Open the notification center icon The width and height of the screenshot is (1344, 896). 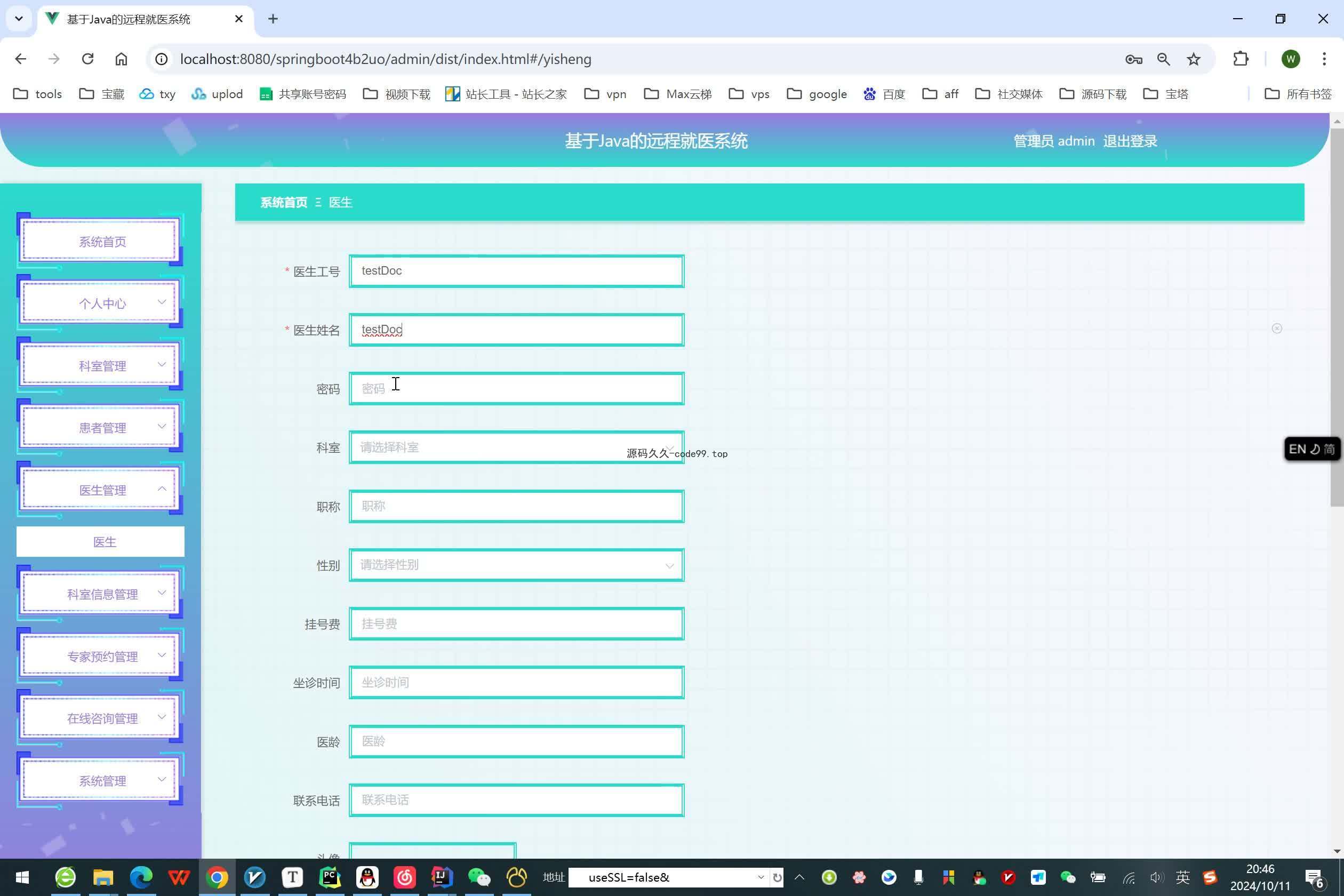click(x=1315, y=878)
